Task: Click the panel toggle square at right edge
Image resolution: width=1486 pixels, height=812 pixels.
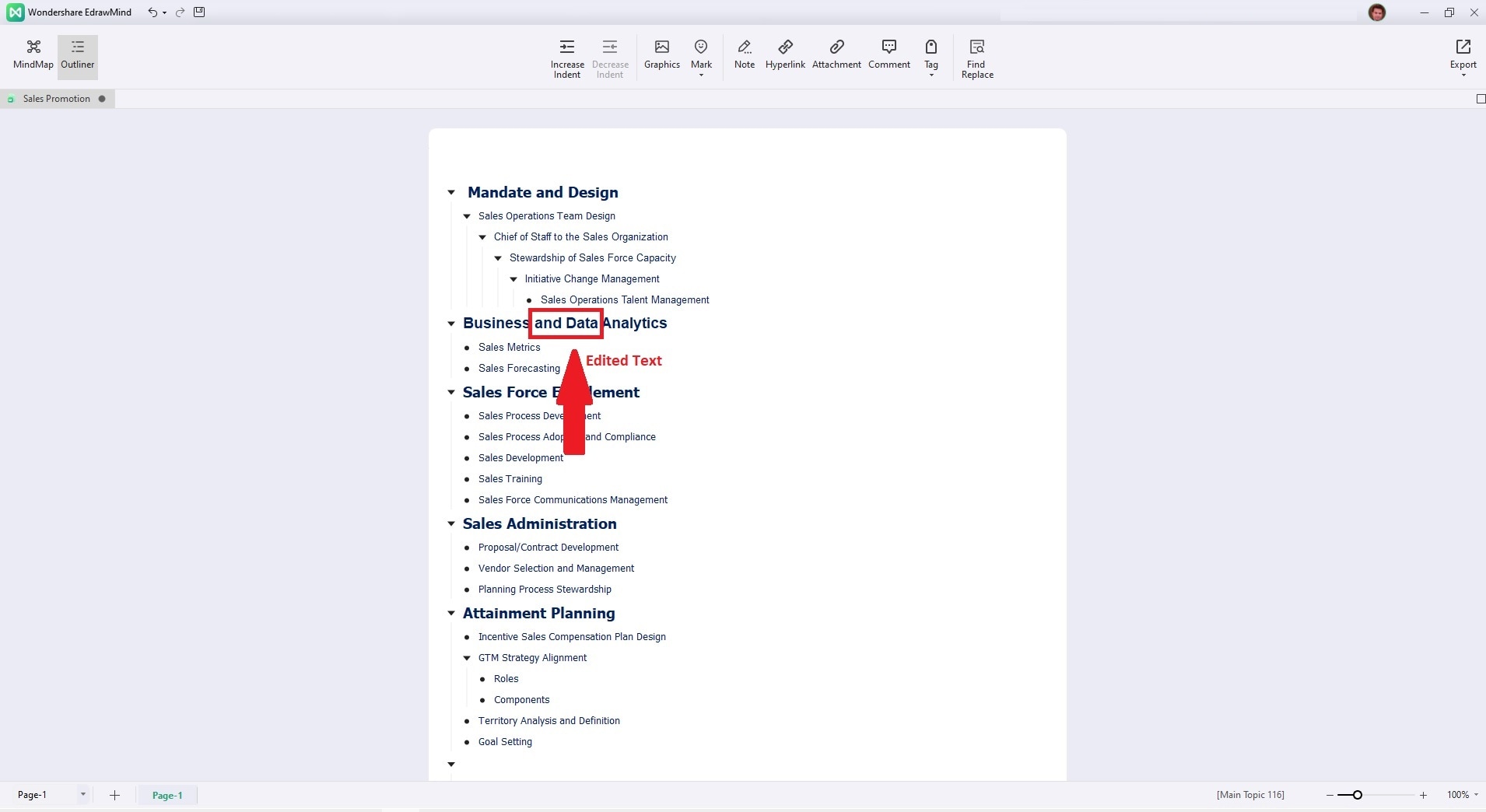Action: coord(1481,99)
